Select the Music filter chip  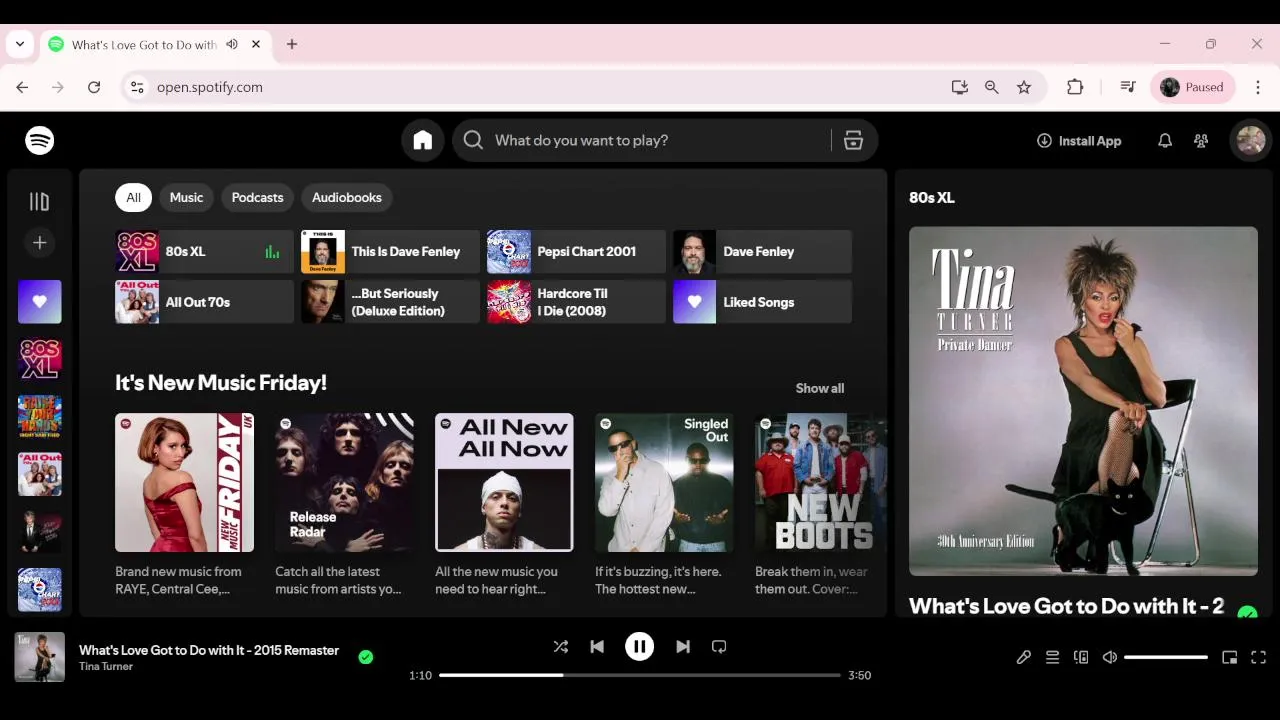point(186,198)
